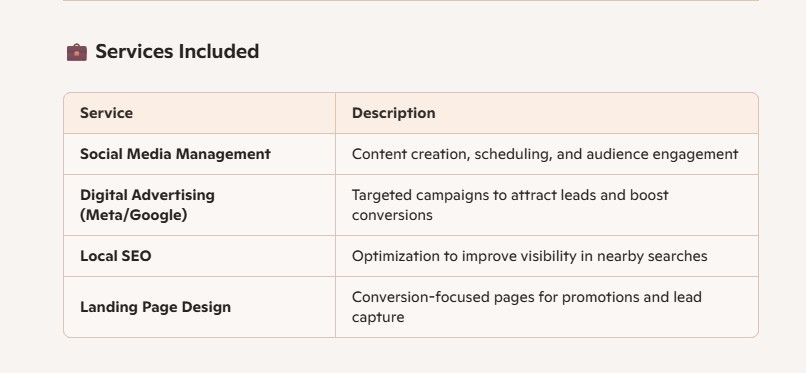The image size is (806, 373).
Task: Click the content creation and scheduling description
Action: [x=547, y=154]
